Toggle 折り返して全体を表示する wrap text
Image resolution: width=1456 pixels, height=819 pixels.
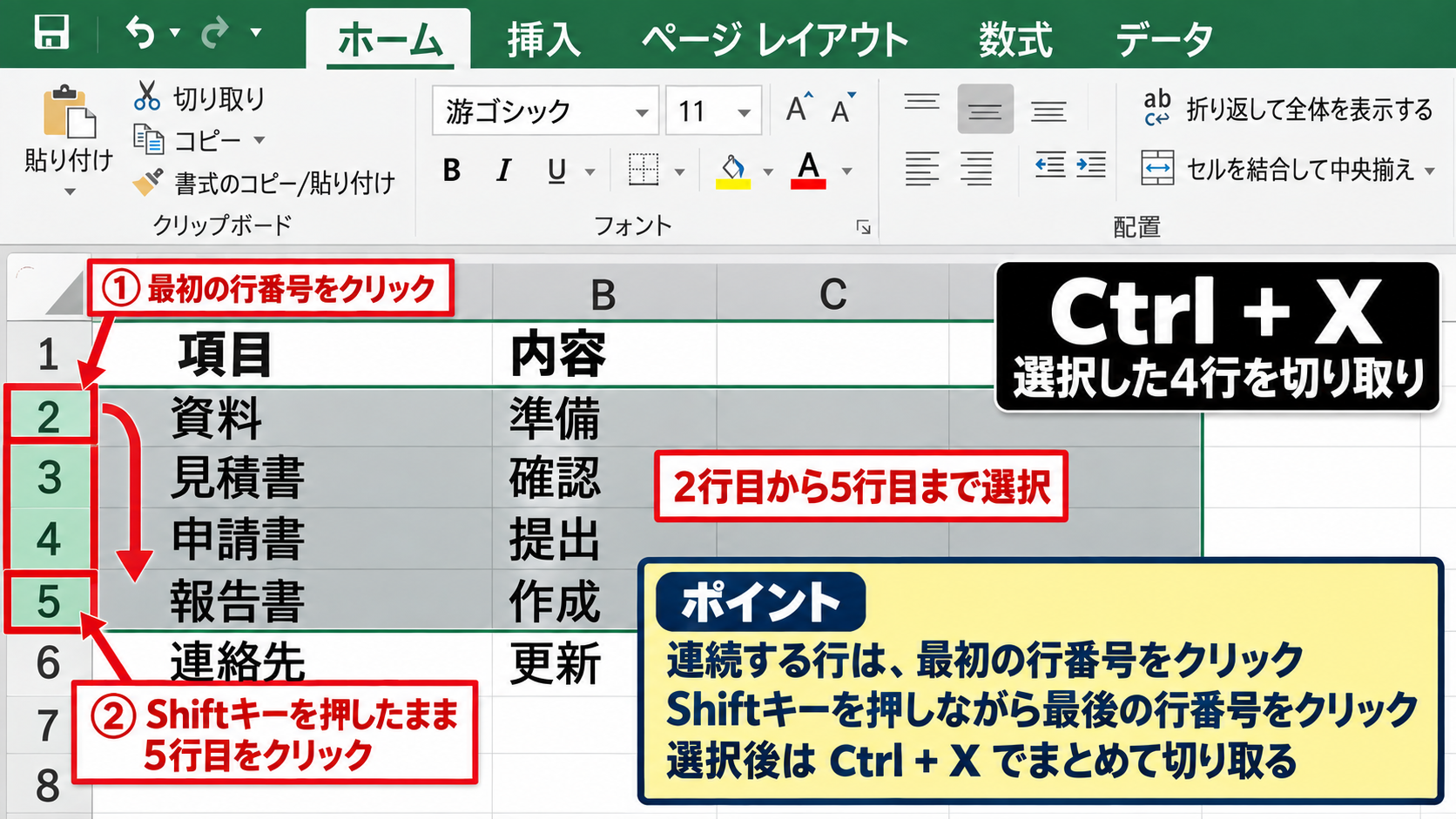pos(1288,109)
